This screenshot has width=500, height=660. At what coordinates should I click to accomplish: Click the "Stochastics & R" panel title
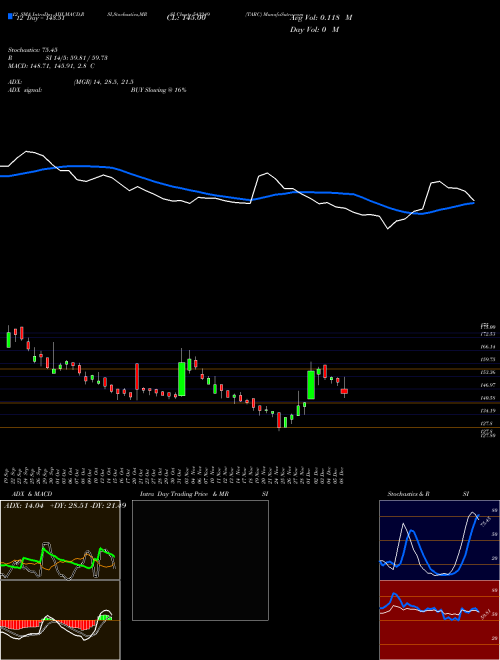click(409, 494)
